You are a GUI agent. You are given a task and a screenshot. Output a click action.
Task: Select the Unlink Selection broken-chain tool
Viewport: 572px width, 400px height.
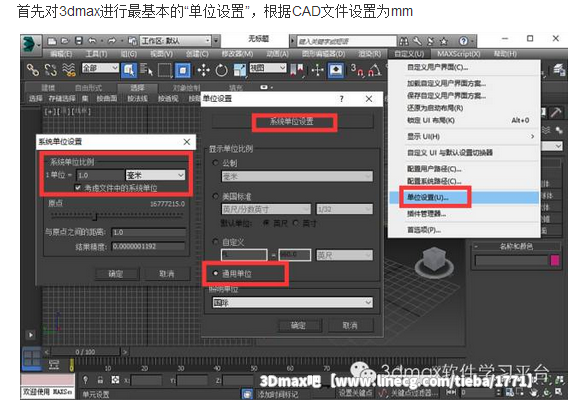point(51,70)
